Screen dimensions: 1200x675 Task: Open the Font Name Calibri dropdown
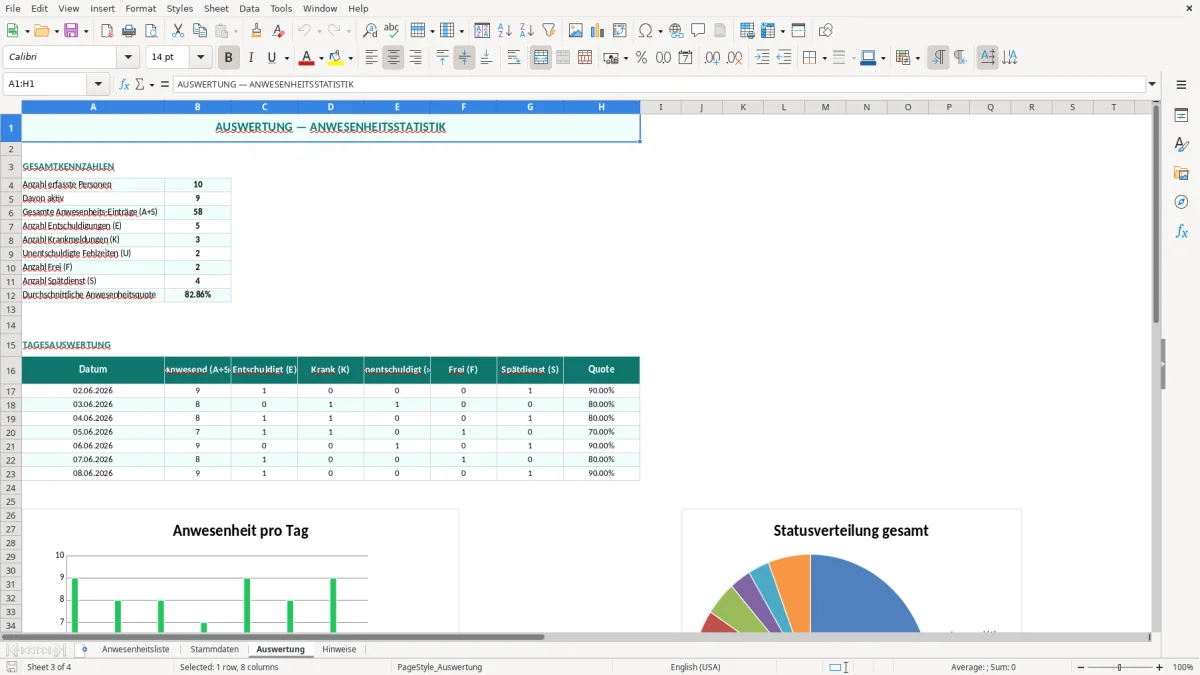click(129, 58)
